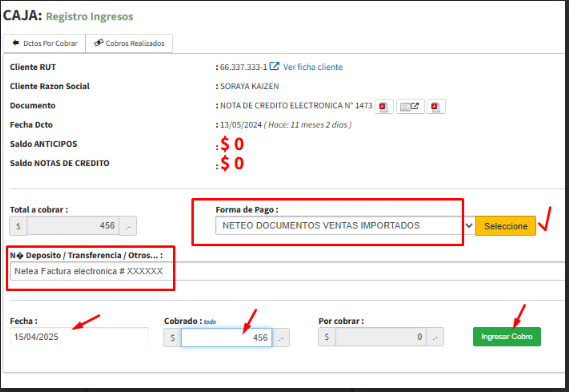Click the Saldo NOTAS DE CREDITO label
This screenshot has height=392, width=569.
pos(60,163)
